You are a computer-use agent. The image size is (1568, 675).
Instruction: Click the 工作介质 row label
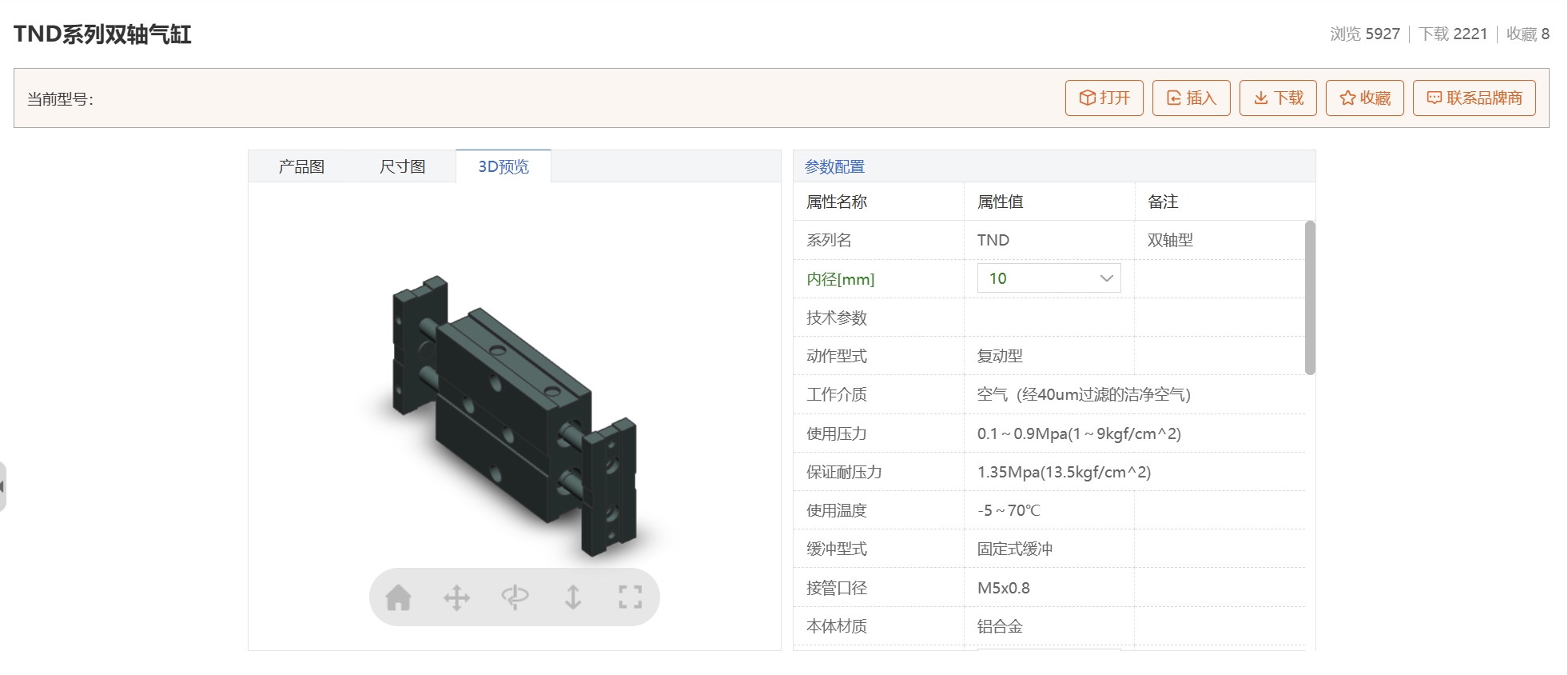[837, 394]
